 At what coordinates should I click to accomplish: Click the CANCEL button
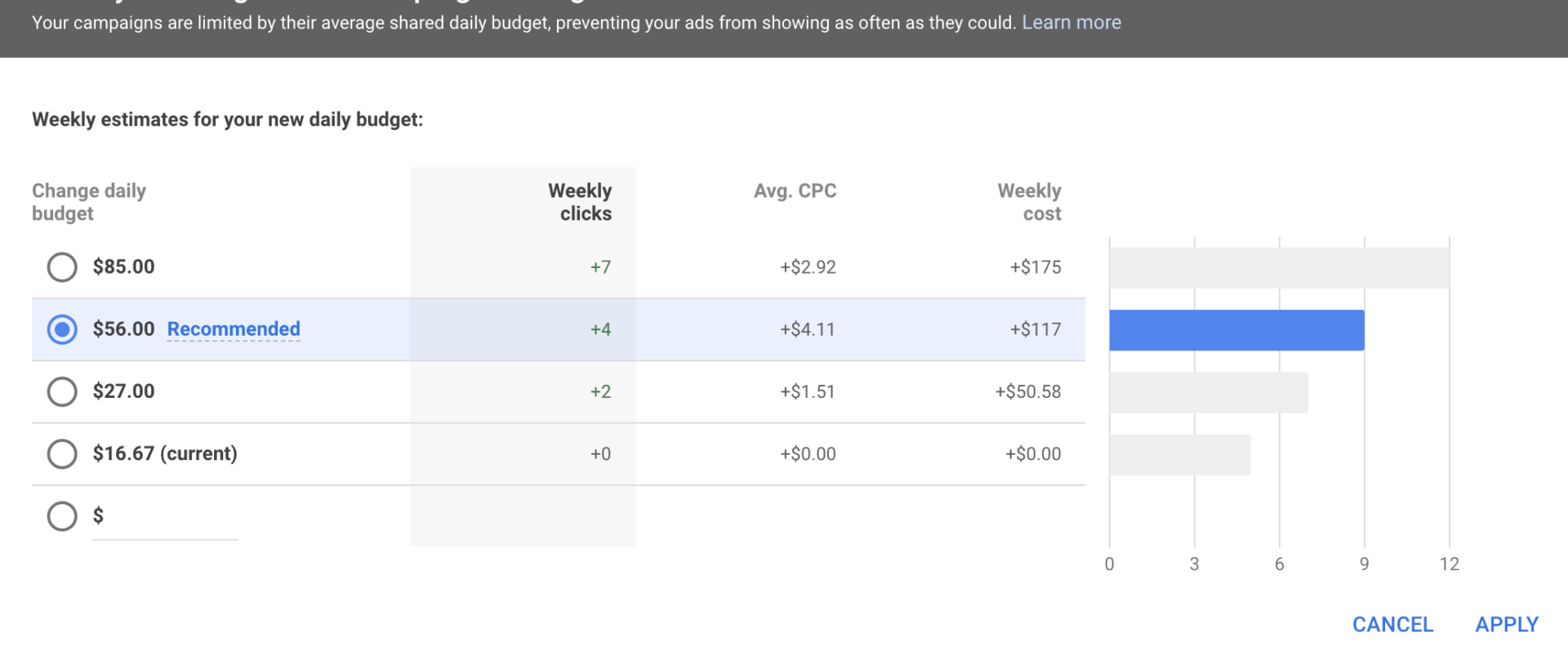point(1392,624)
